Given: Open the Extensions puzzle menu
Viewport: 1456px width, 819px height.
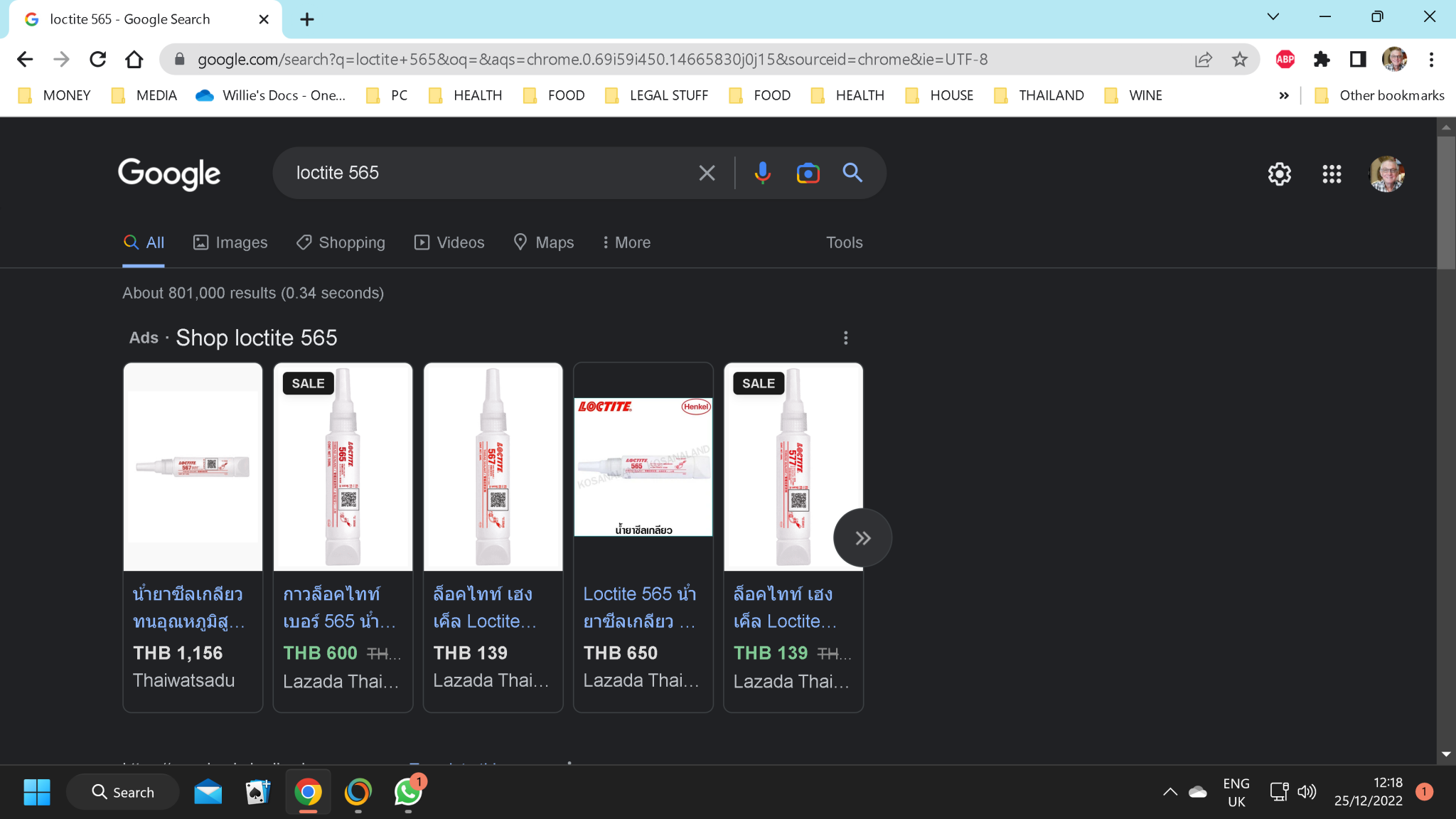Looking at the screenshot, I should [1322, 60].
